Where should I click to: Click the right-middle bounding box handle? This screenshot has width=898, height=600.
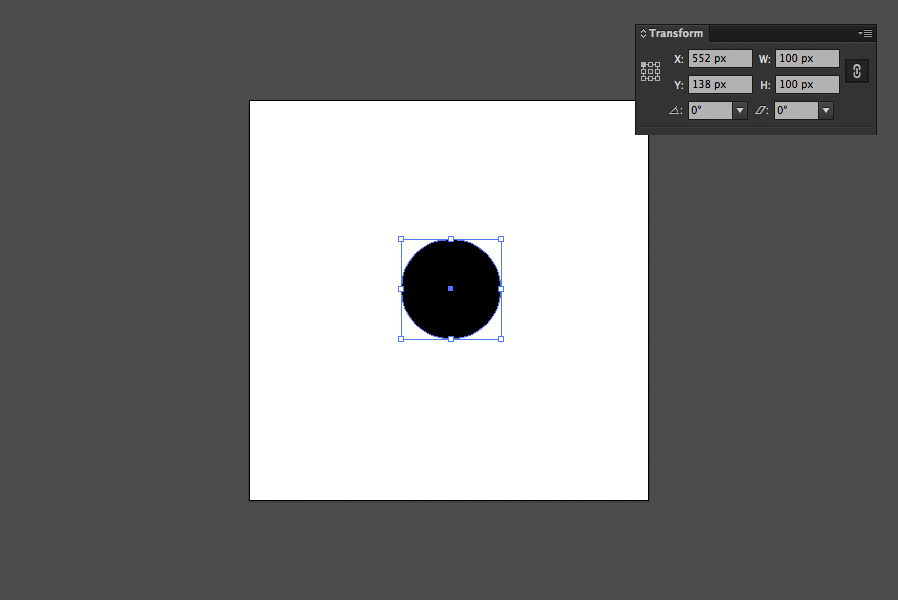pyautogui.click(x=501, y=289)
